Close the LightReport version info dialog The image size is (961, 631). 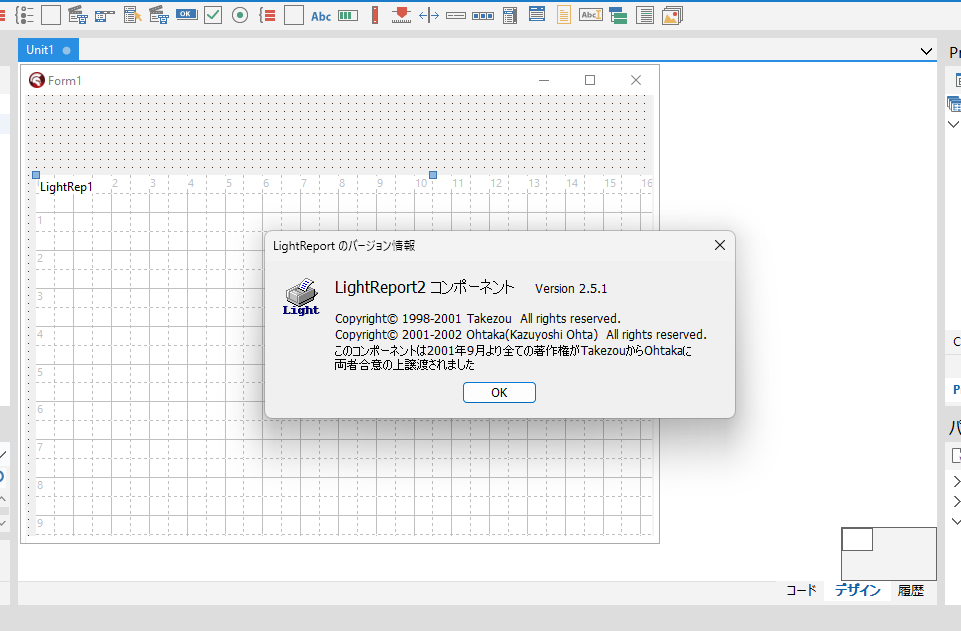720,245
